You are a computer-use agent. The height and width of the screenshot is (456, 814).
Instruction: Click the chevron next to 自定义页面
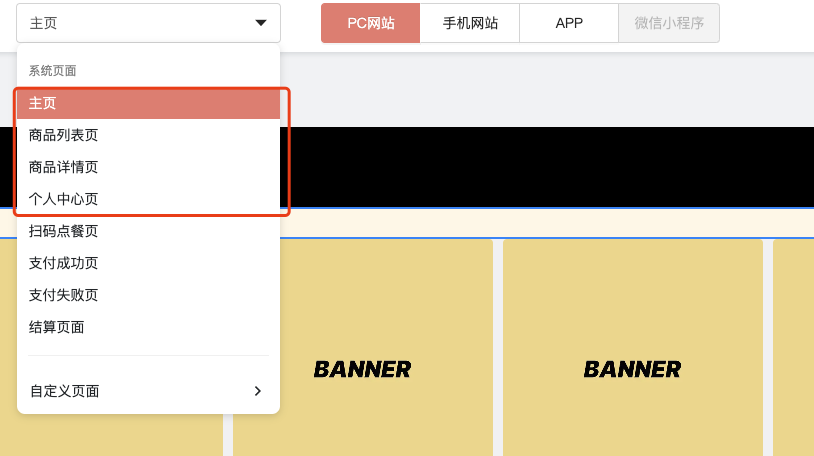(258, 391)
